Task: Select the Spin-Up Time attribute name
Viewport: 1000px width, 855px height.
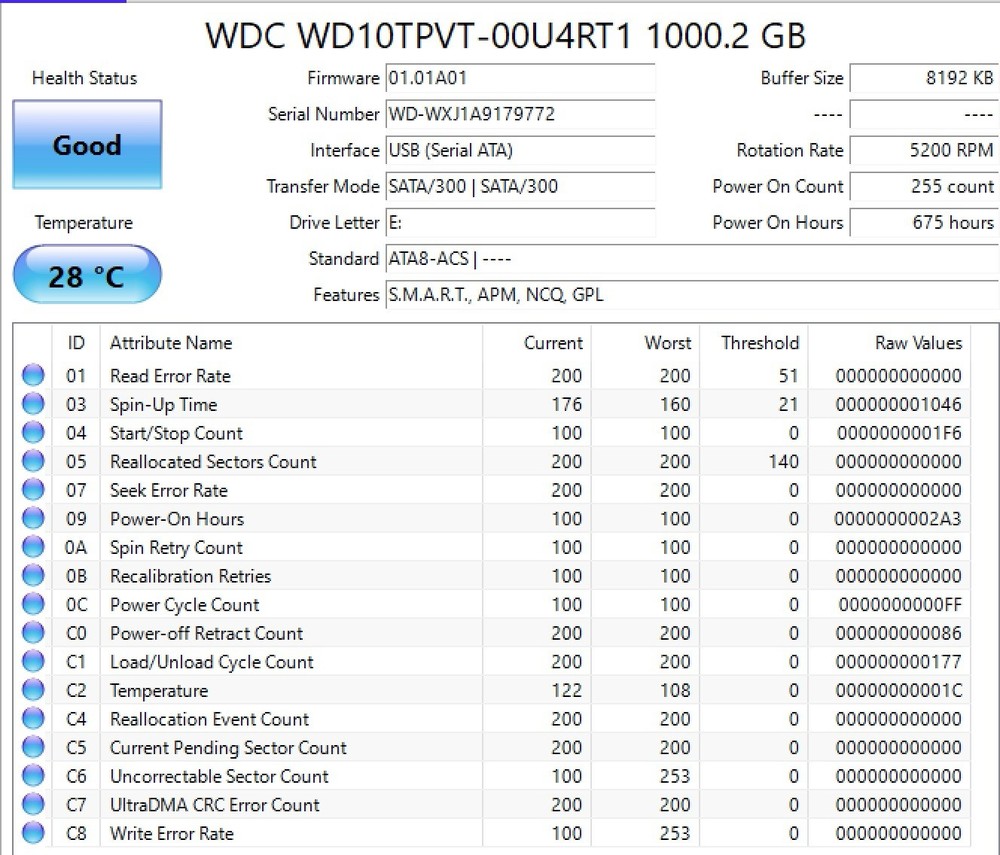Action: click(x=163, y=405)
